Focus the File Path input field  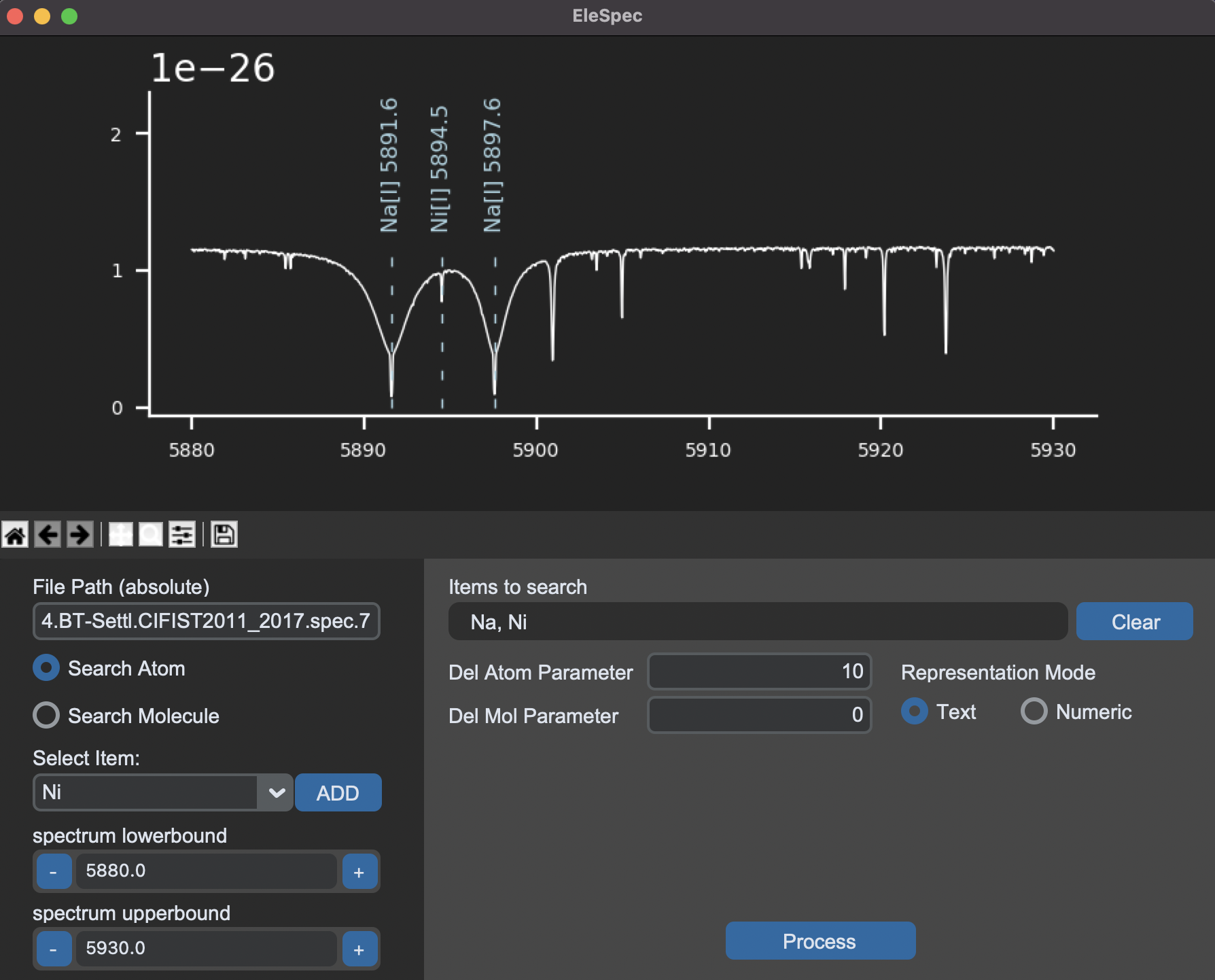point(207,621)
